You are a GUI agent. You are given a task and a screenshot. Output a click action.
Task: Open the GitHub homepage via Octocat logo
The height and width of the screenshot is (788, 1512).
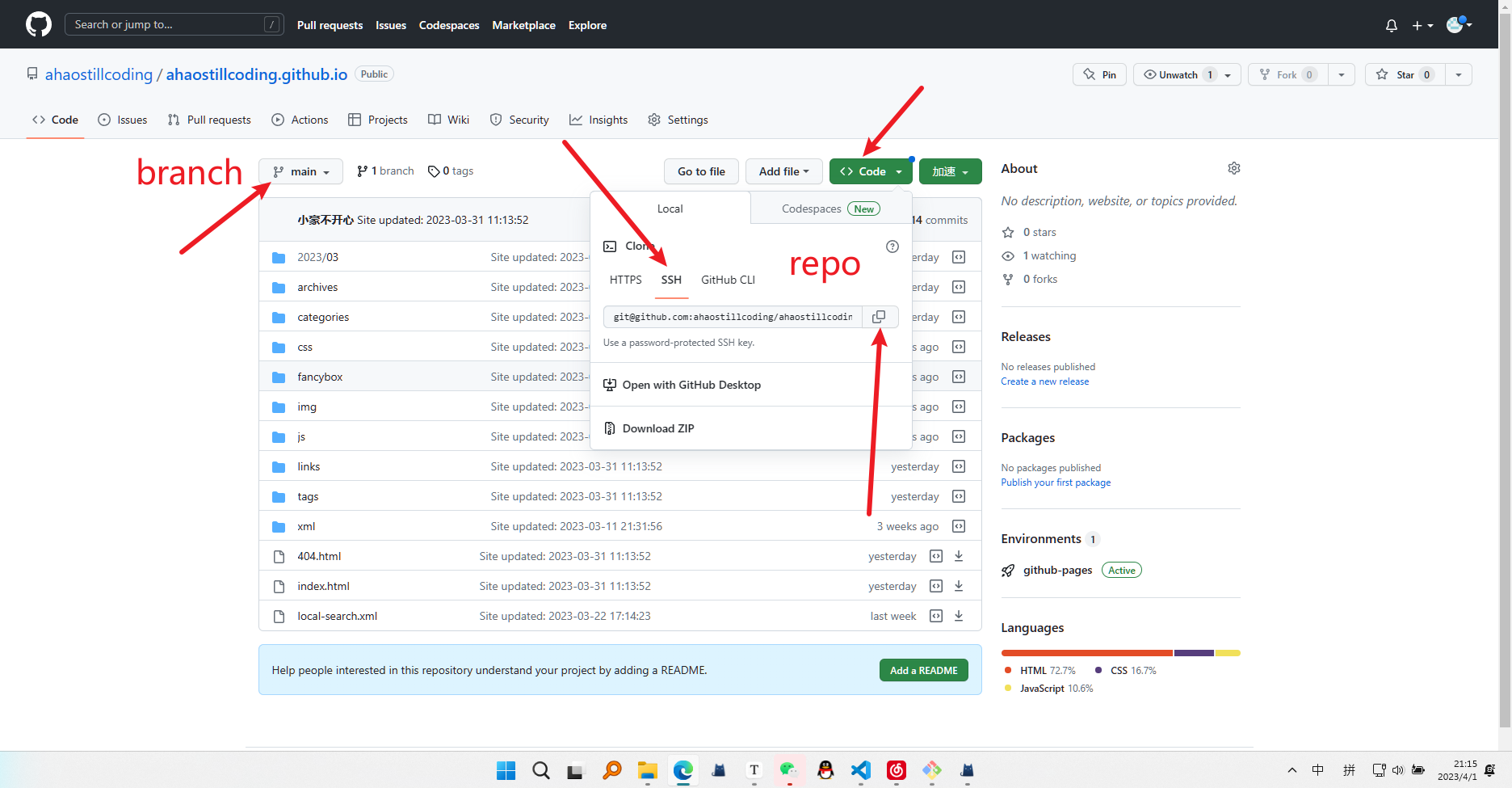(38, 24)
